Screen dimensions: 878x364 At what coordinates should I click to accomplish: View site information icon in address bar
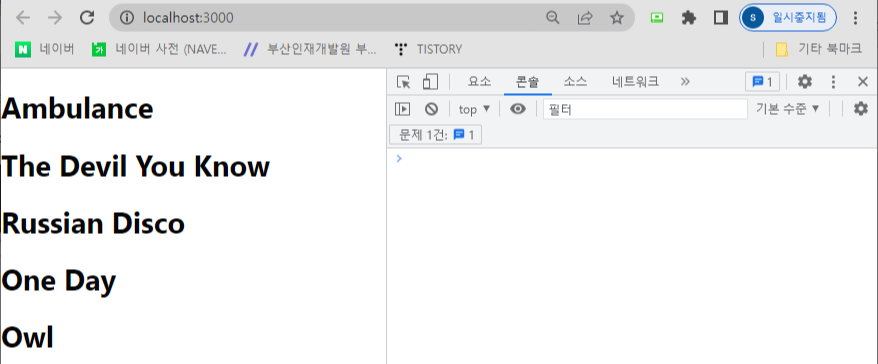tap(128, 18)
